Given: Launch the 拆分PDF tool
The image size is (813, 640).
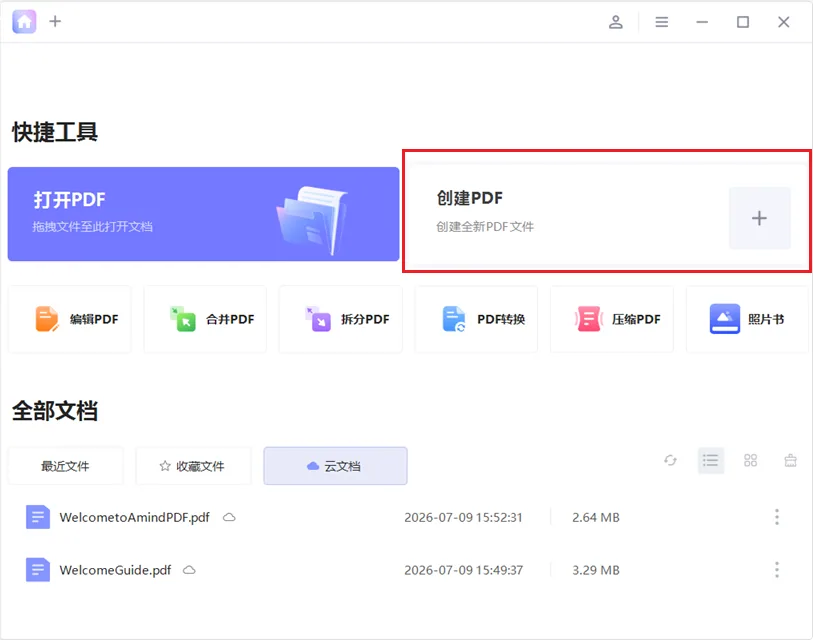Looking at the screenshot, I should point(341,319).
